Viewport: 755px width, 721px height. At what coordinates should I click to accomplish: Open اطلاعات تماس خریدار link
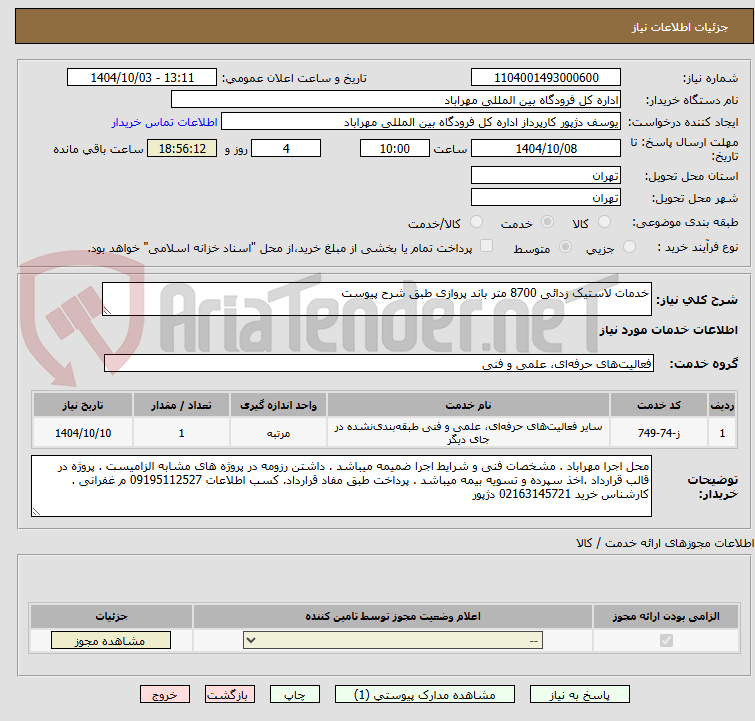pyautogui.click(x=165, y=122)
